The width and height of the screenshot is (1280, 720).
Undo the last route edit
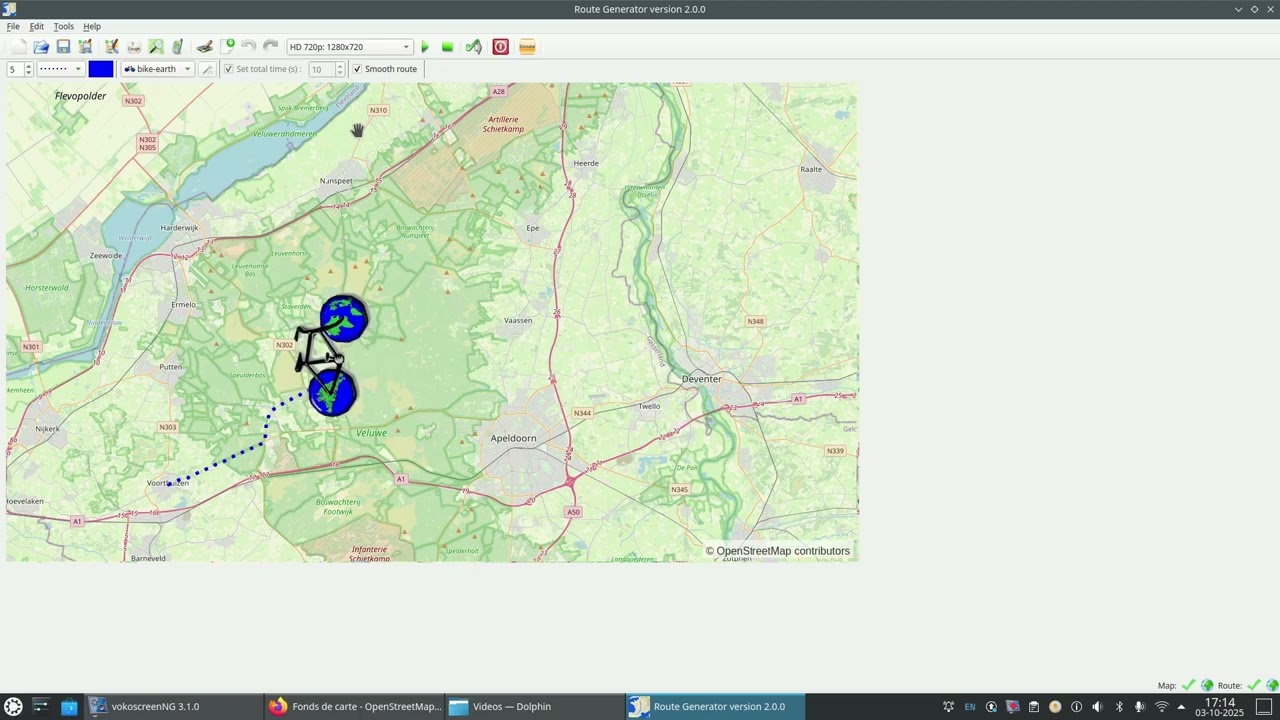tap(249, 47)
